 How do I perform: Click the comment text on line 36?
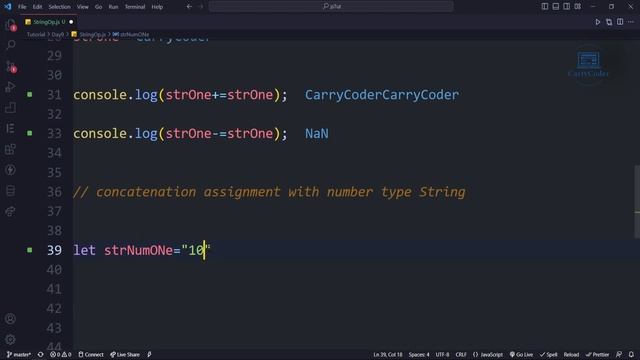tap(269, 192)
